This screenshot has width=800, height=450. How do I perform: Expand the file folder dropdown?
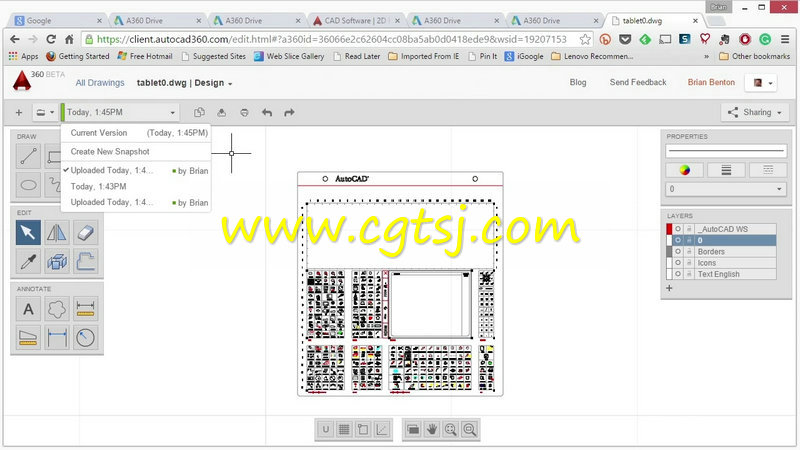pos(45,112)
